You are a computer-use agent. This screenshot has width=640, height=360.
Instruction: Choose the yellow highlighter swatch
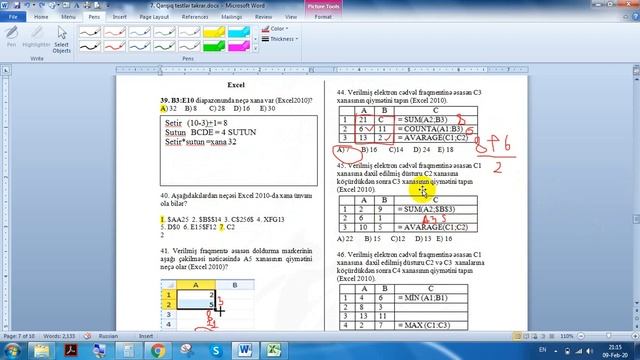pyautogui.click(x=214, y=32)
